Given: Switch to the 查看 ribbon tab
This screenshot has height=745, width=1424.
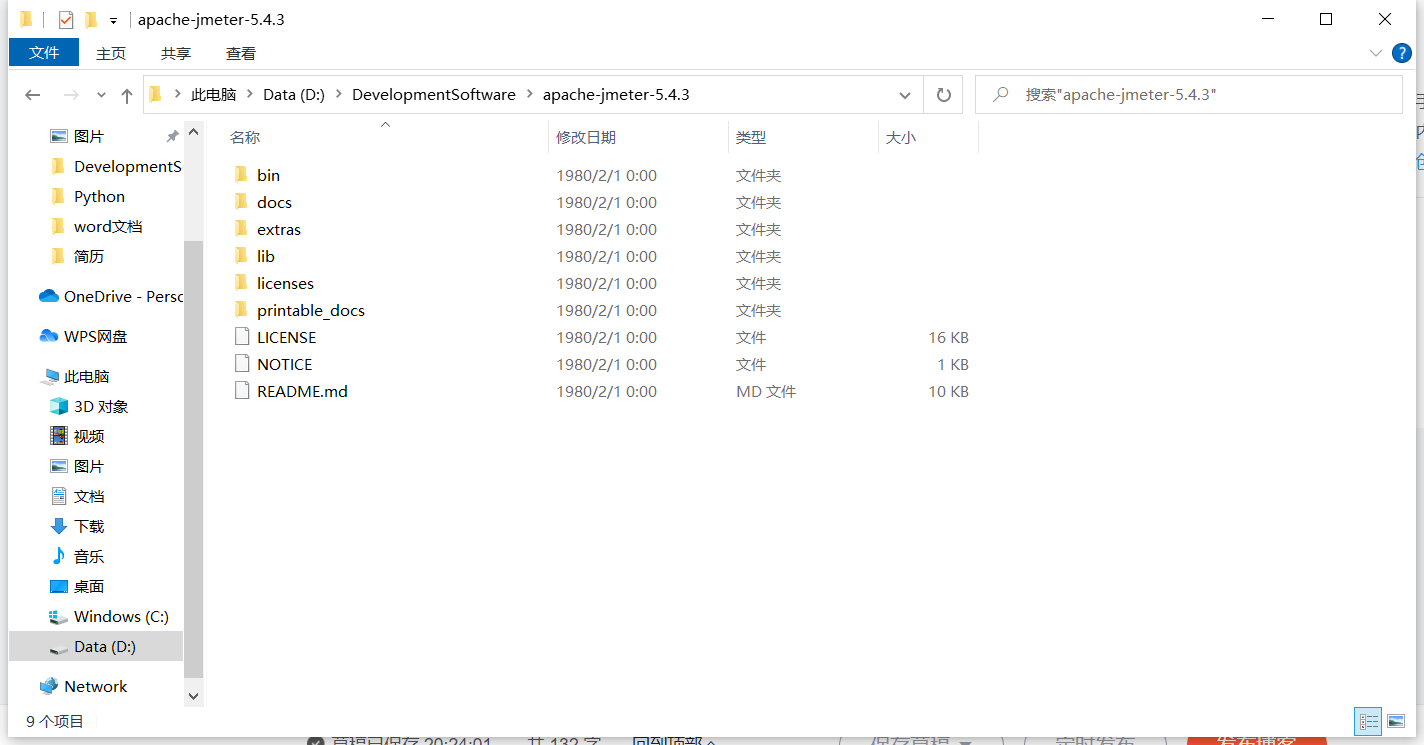Looking at the screenshot, I should (241, 53).
